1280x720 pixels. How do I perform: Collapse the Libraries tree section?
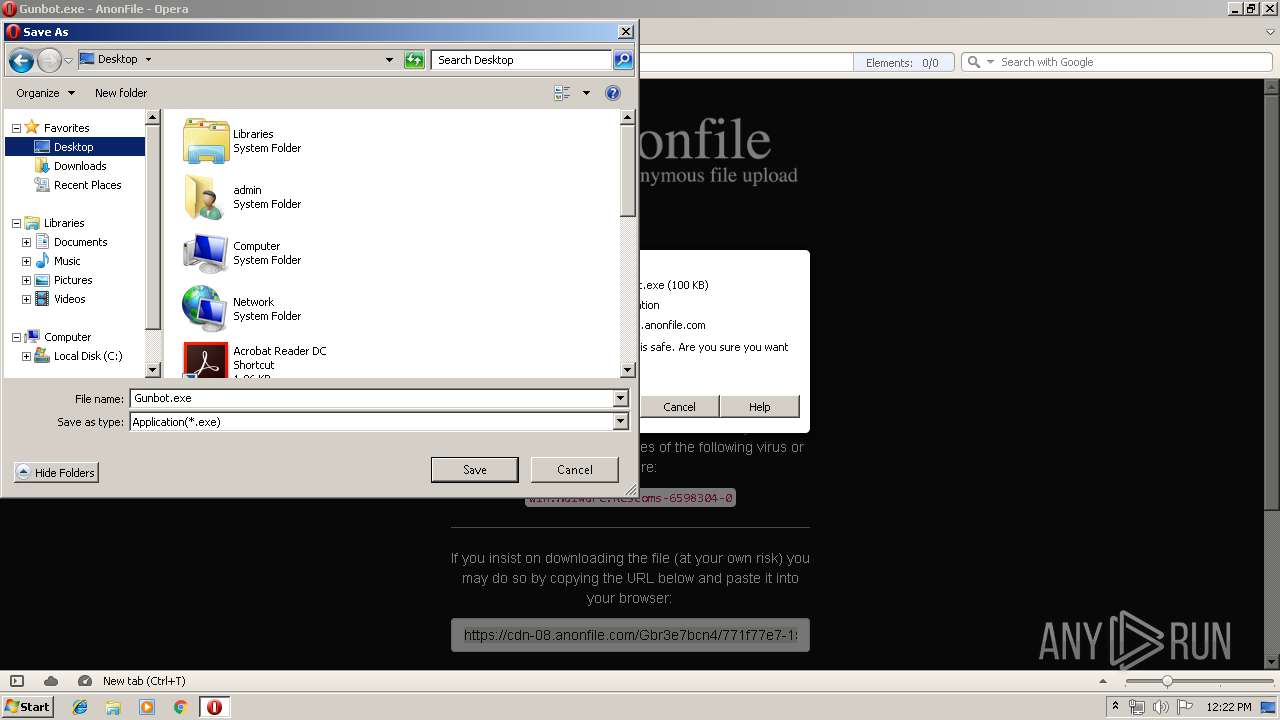[x=16, y=223]
